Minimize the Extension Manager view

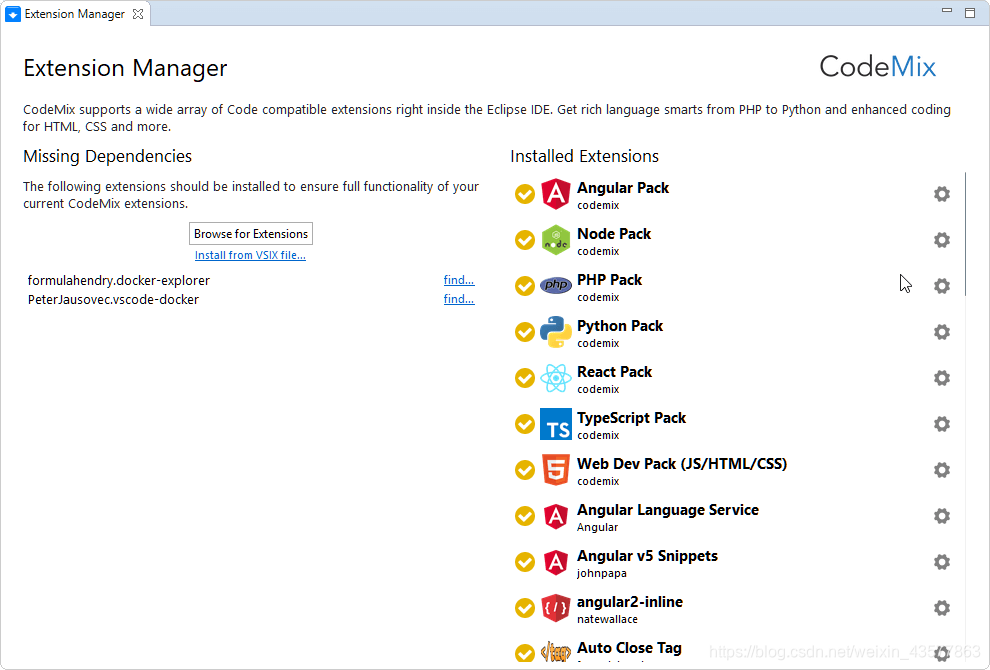point(946,11)
